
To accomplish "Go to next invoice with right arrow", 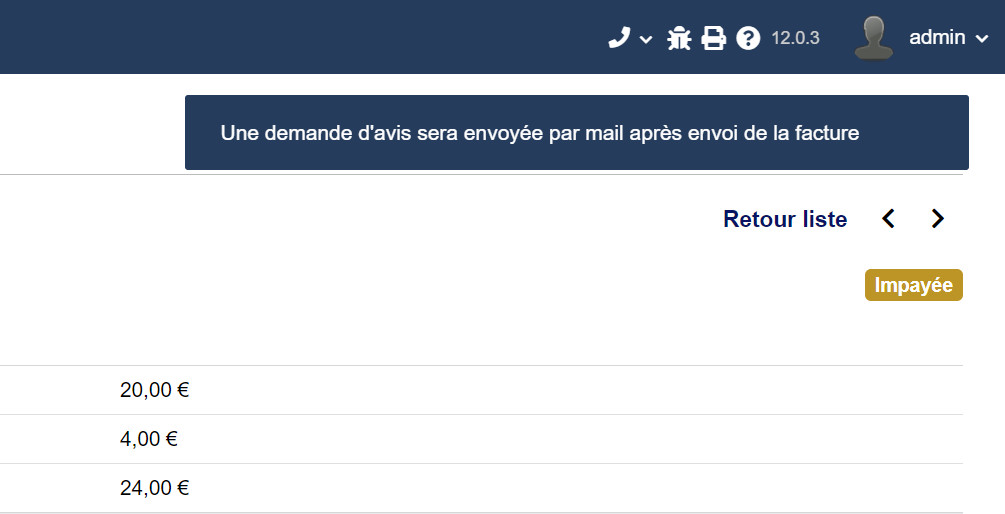I will 937,219.
